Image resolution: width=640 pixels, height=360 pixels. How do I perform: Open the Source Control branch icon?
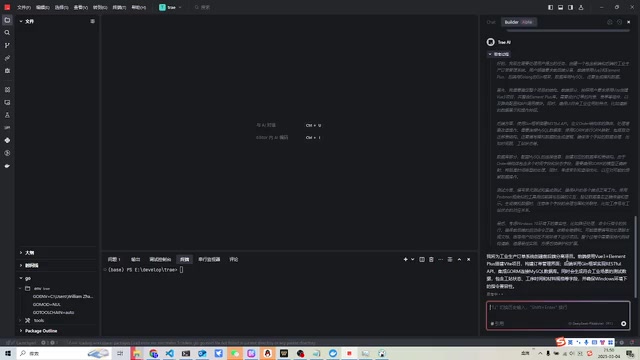[7, 45]
